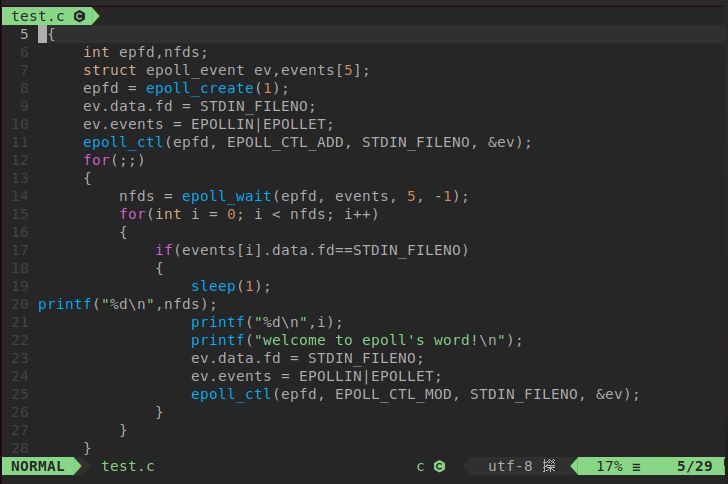Click 'printf("%d\n",i);' on line 21
728x484 pixels.
click(x=267, y=322)
